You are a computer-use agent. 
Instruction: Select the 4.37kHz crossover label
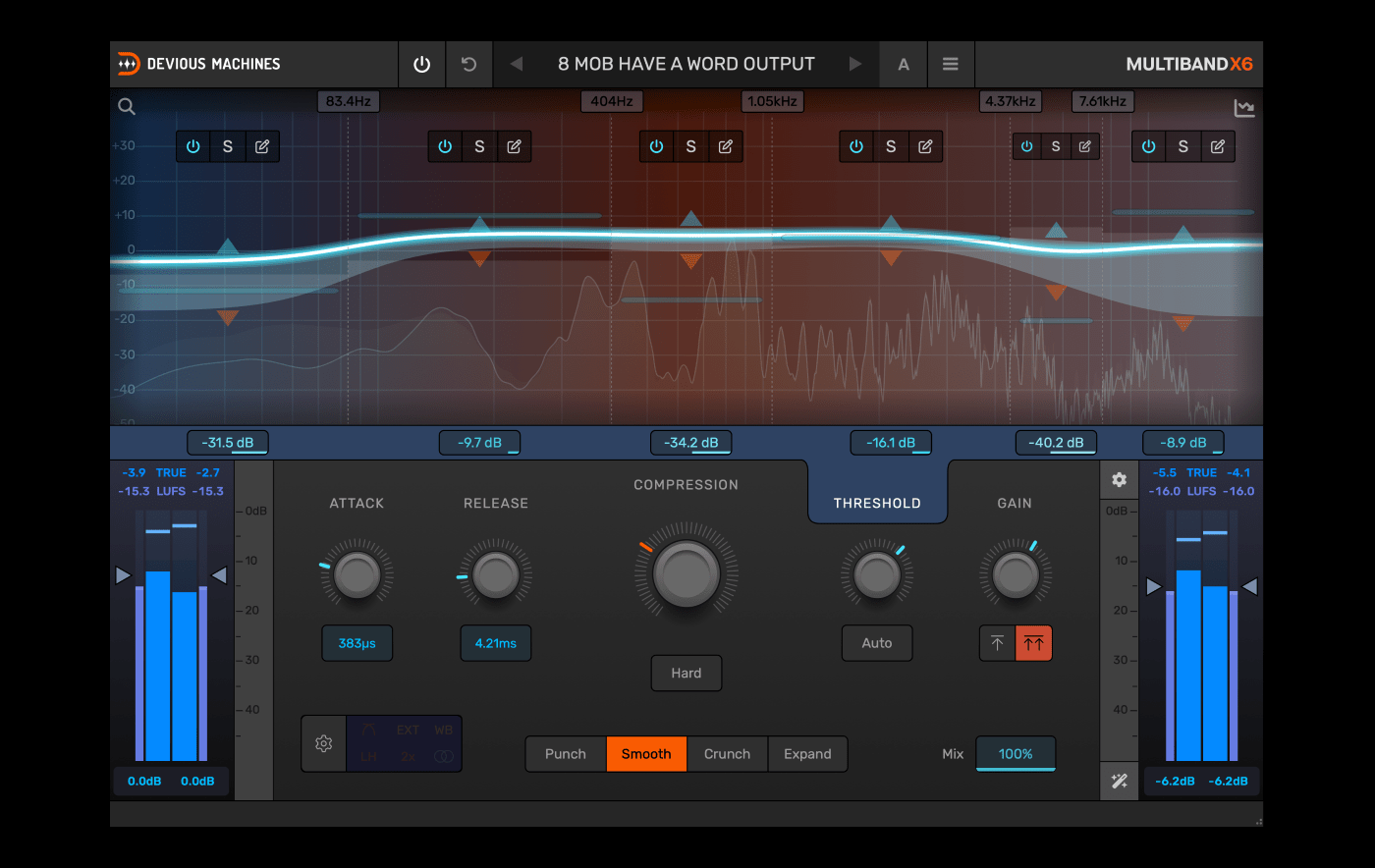1011,101
